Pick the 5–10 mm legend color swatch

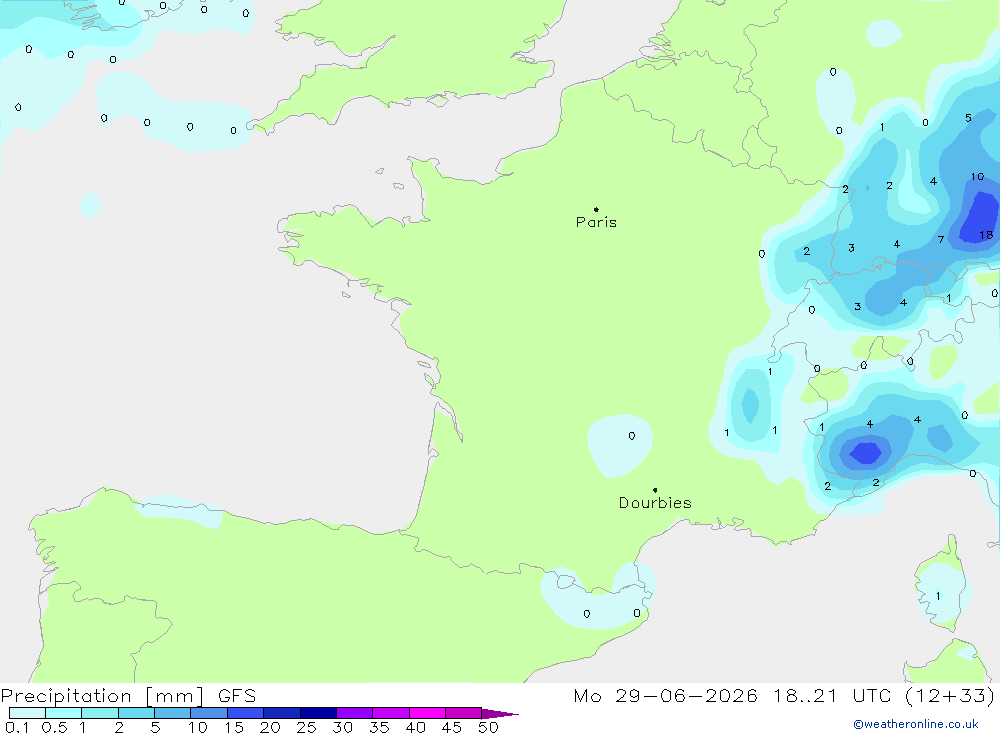click(x=173, y=713)
